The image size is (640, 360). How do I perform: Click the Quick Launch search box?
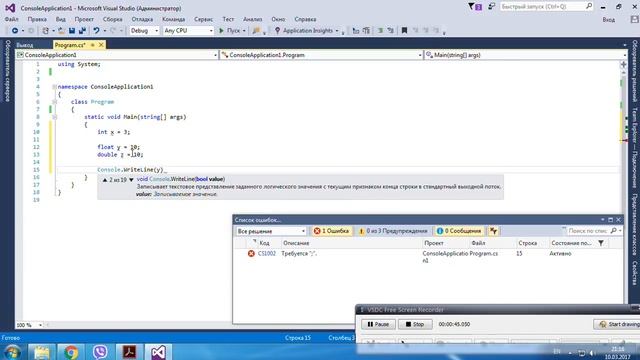pos(546,7)
